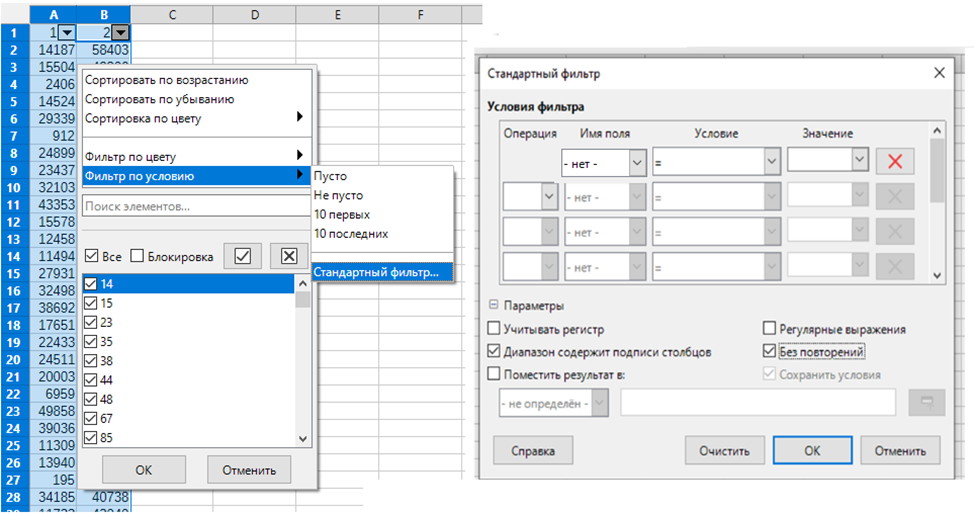Image resolution: width=974 pixels, height=514 pixels.
Task: Click the deselect-all X icon button
Action: coord(289,256)
